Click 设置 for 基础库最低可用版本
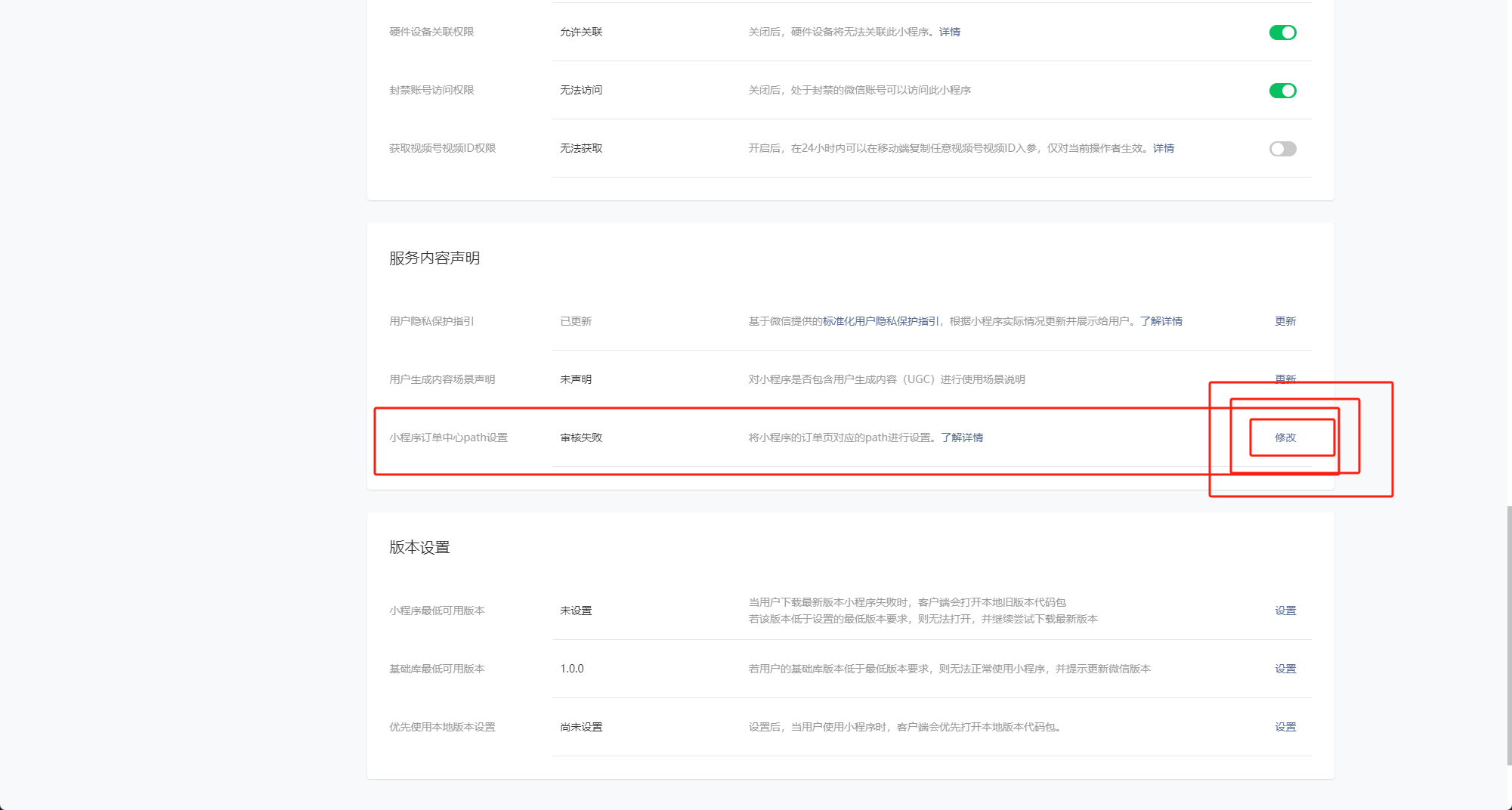 point(1285,669)
